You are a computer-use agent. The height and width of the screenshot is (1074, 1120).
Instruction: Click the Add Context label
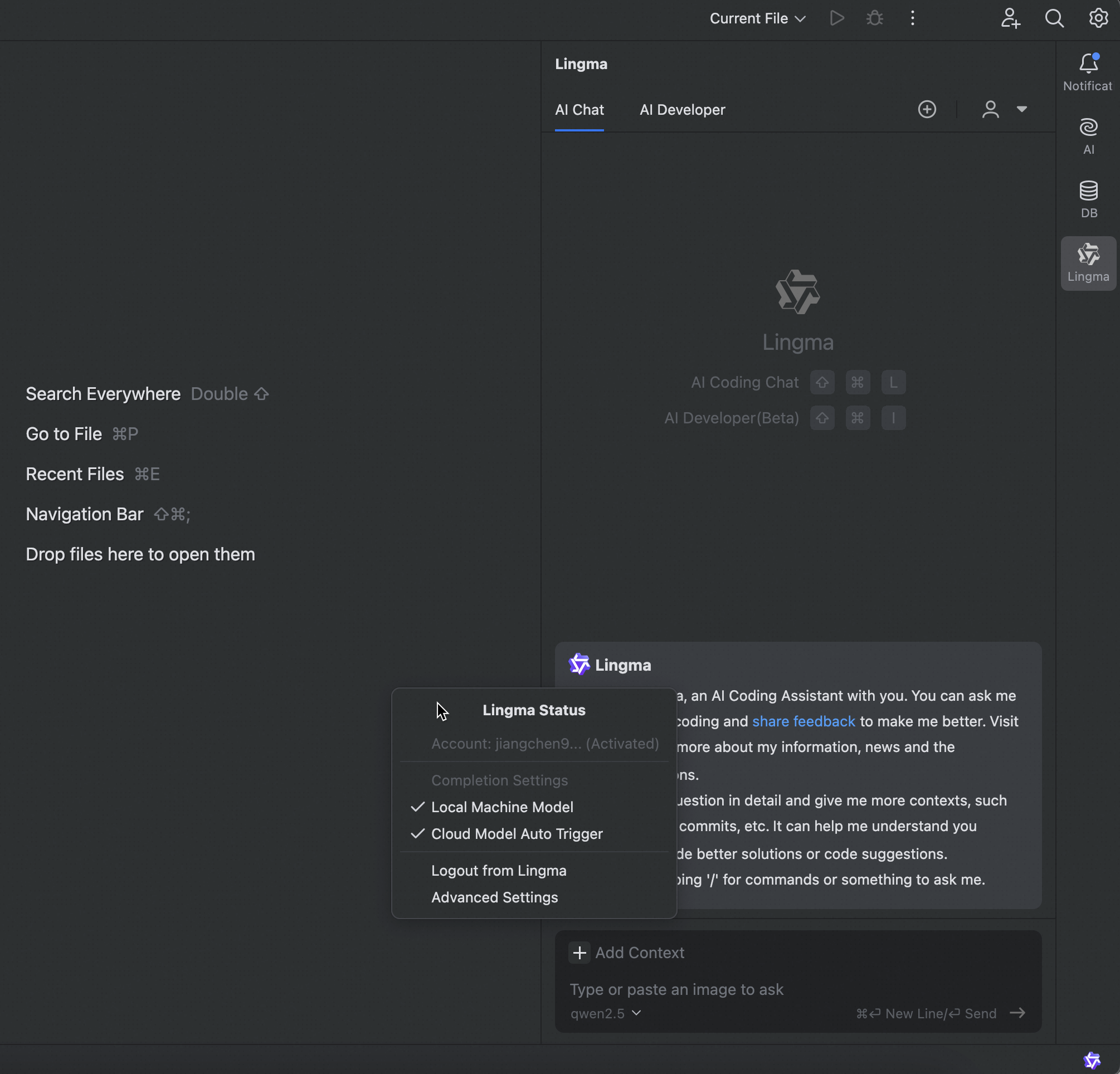click(x=640, y=953)
